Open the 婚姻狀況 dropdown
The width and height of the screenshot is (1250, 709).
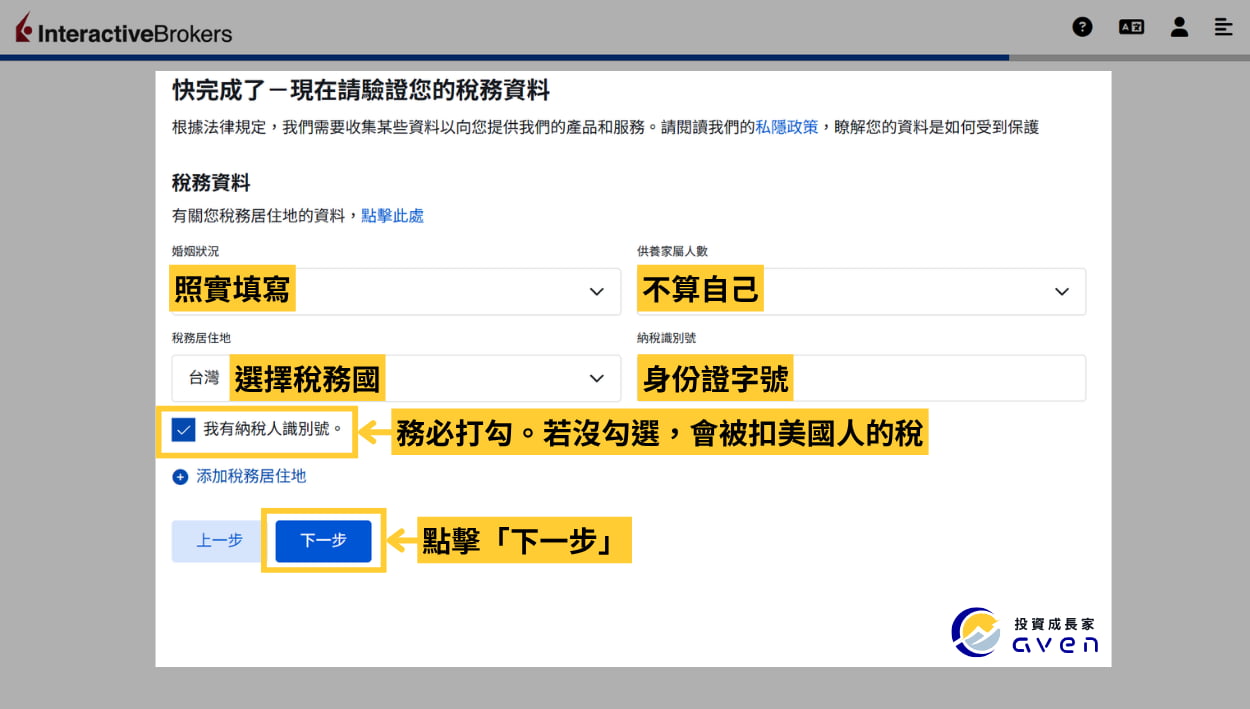(396, 291)
